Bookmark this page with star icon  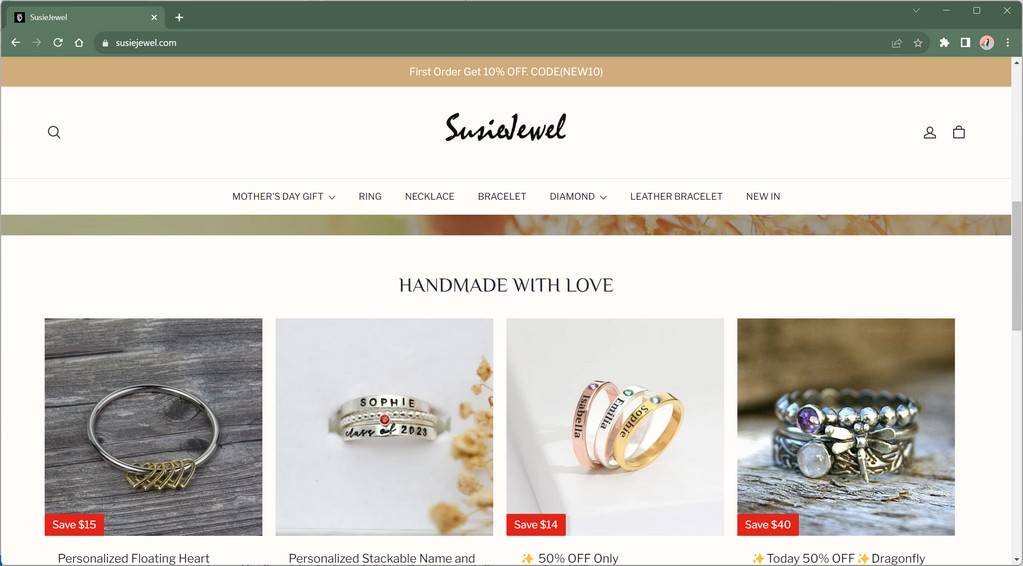(918, 43)
